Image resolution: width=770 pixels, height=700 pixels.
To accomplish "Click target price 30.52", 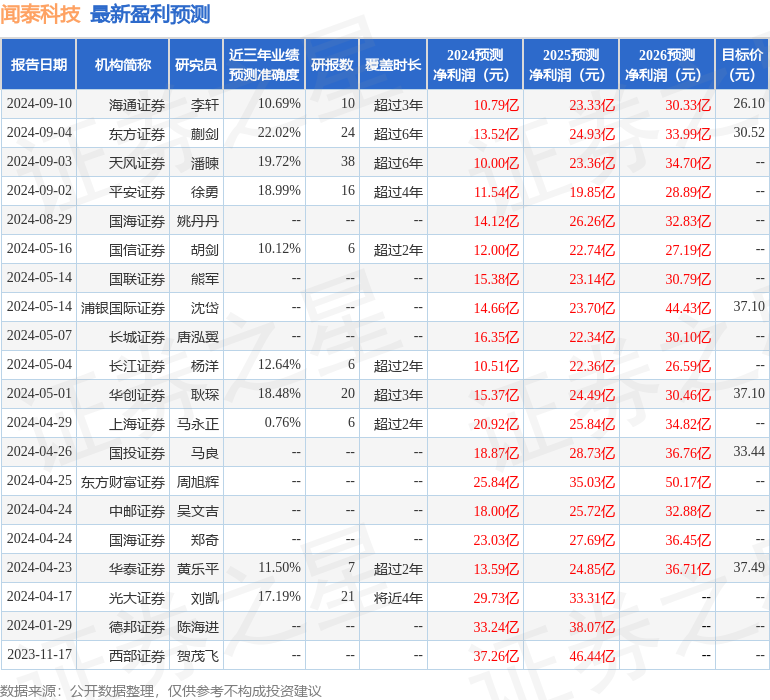I will click(749, 133).
